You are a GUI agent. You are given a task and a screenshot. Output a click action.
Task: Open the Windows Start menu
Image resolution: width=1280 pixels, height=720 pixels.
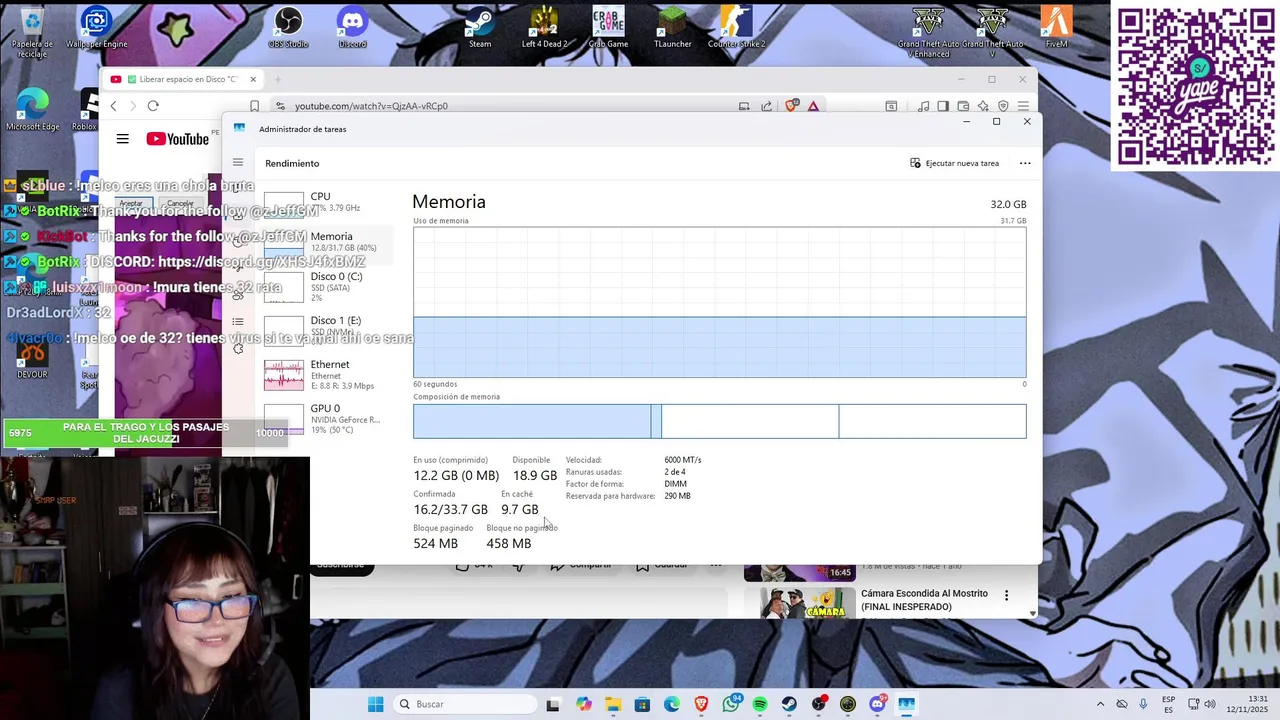tap(376, 704)
